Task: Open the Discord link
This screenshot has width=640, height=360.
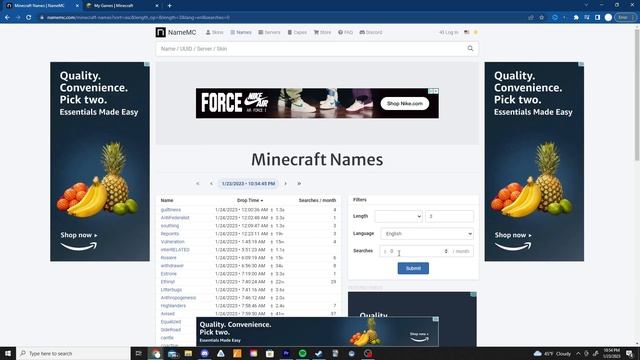Action: [371, 32]
